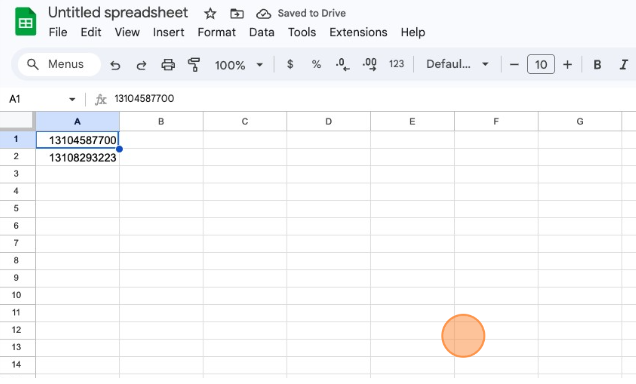The image size is (636, 384).
Task: Open the 100% zoom dropdown
Action: click(x=239, y=65)
